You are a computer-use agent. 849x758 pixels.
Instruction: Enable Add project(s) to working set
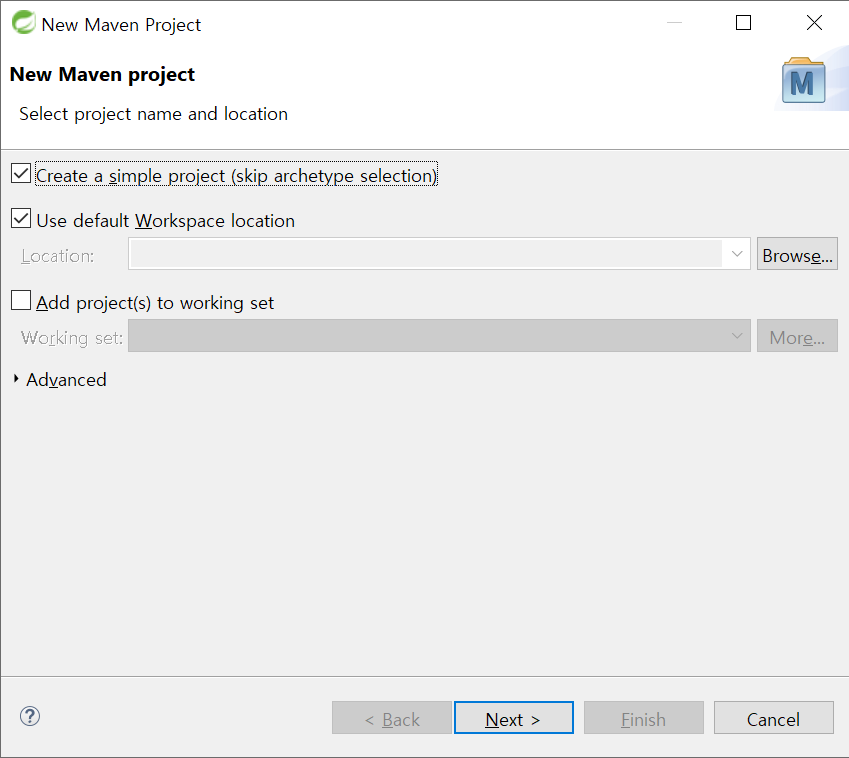click(x=21, y=300)
